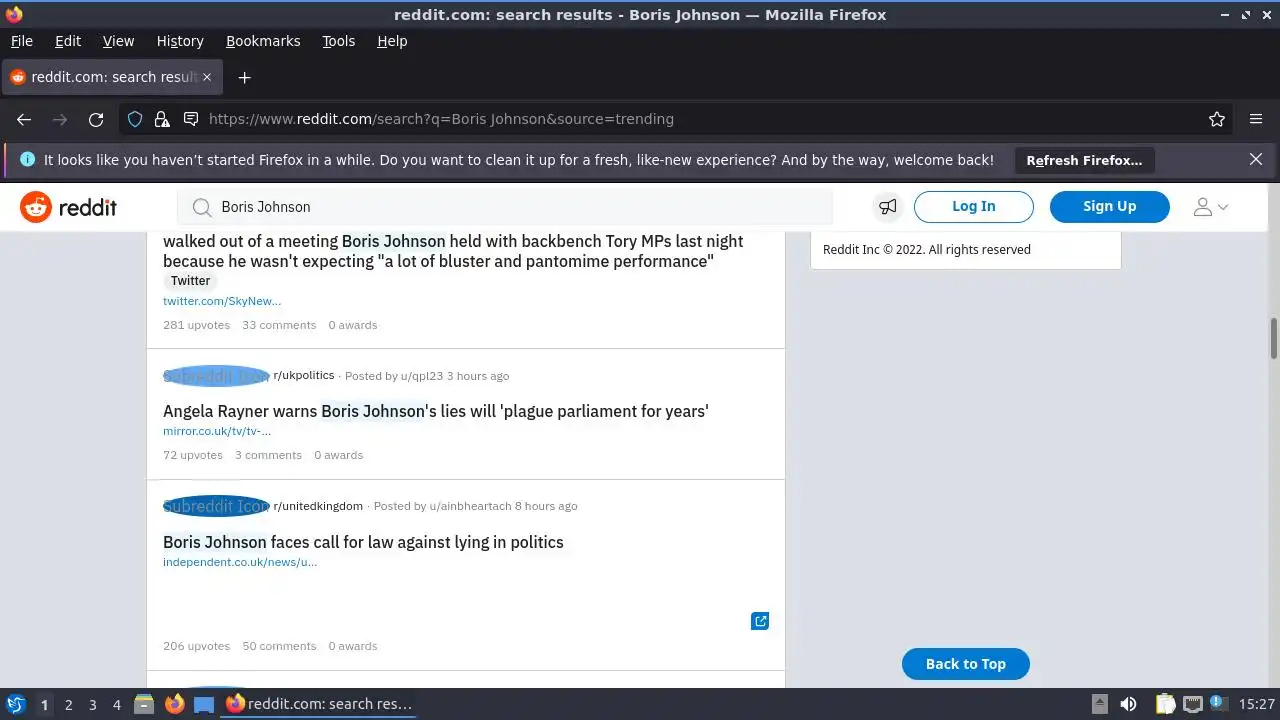1280x720 pixels.
Task: Open the r/unitedkingdom subreddit link
Action: coord(318,506)
